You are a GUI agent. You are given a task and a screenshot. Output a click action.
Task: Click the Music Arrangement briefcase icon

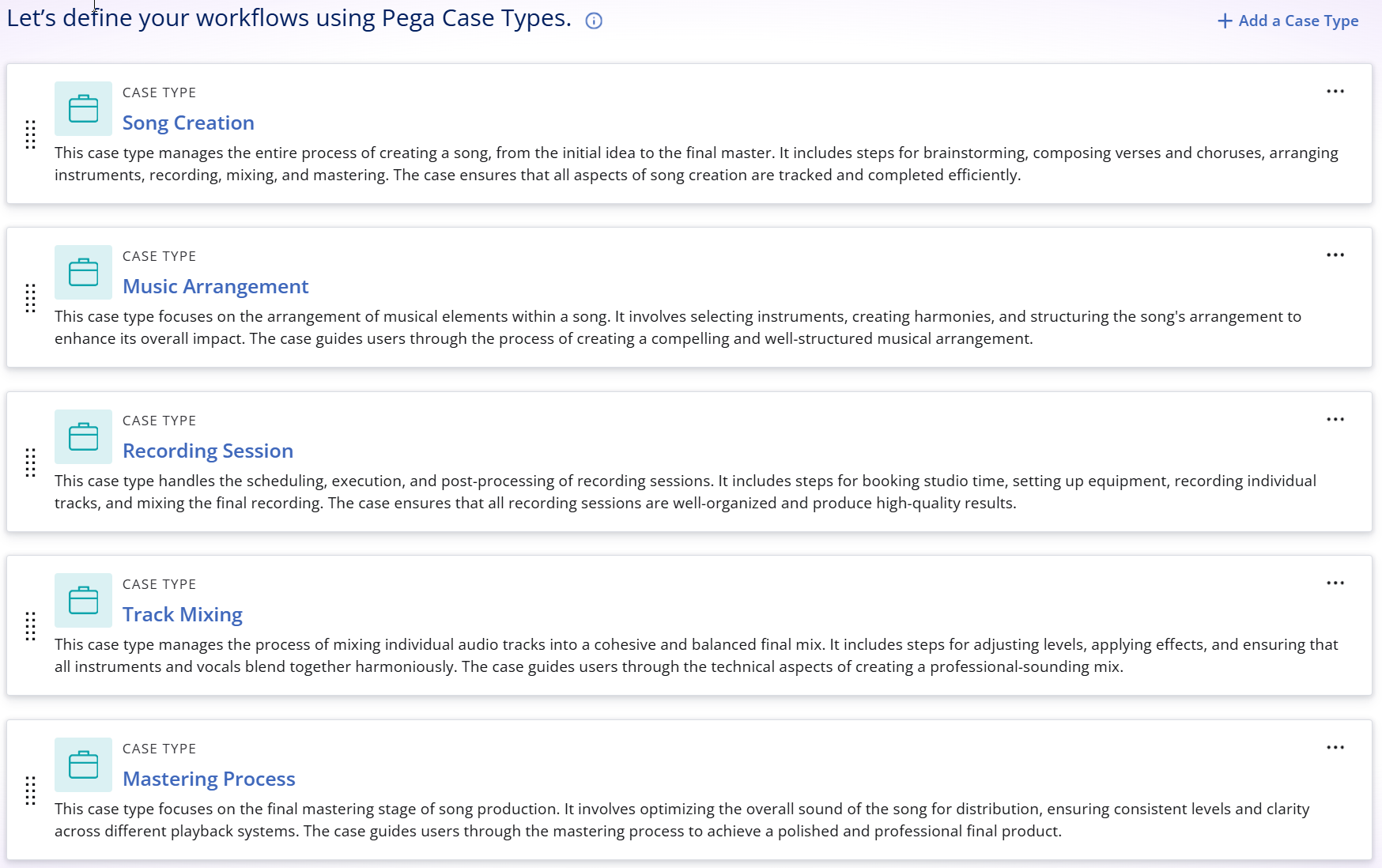pyautogui.click(x=83, y=273)
